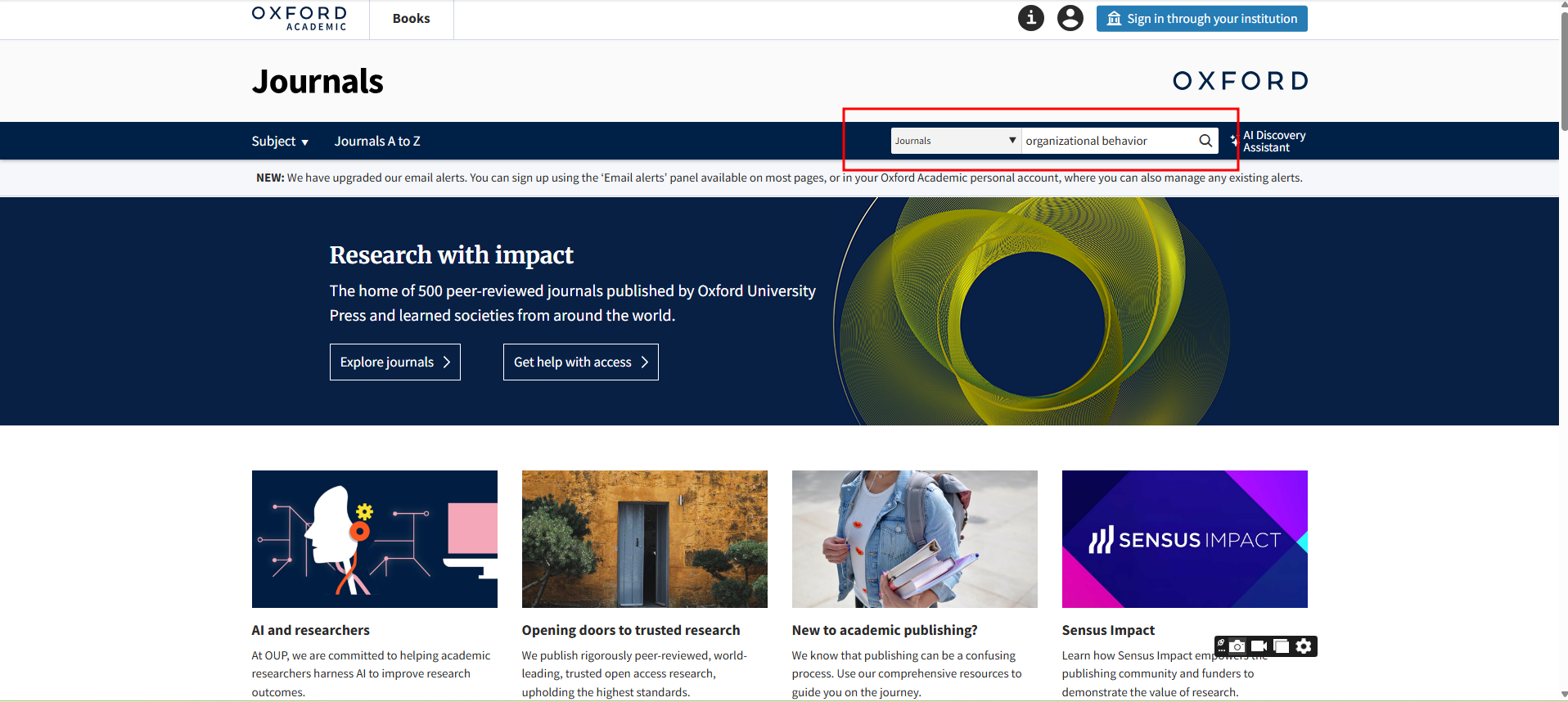Screen dimensions: 1568x702
Task: Open the AI Discovery Assistant
Action: coord(1273,141)
